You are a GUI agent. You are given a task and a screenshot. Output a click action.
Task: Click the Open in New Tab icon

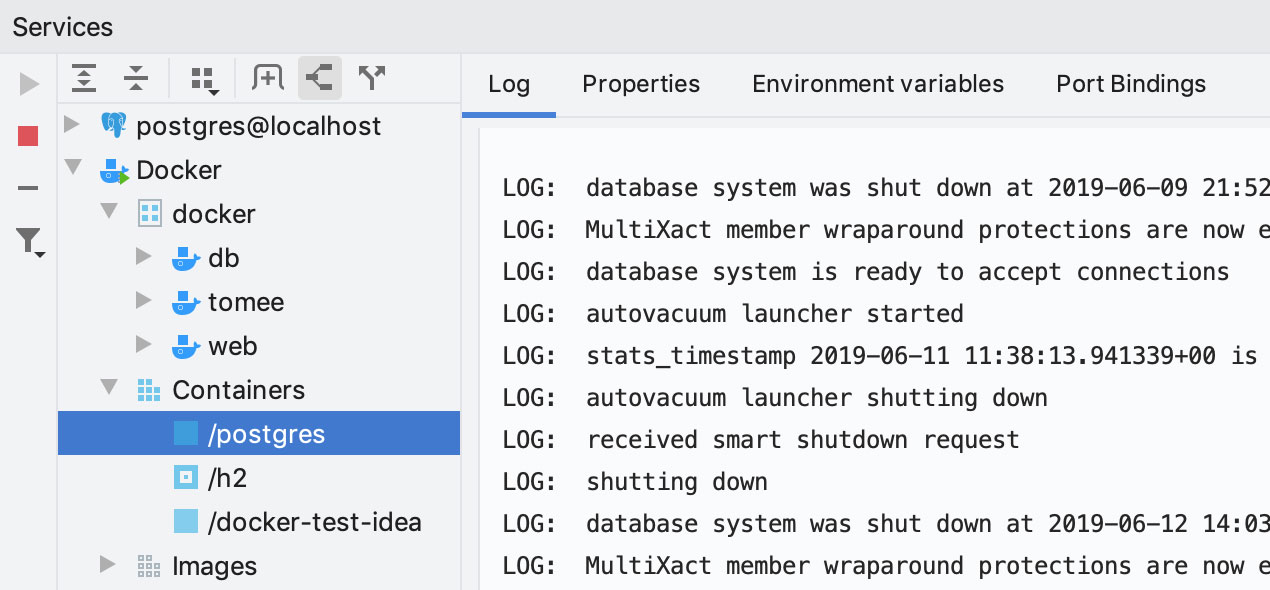click(267, 78)
